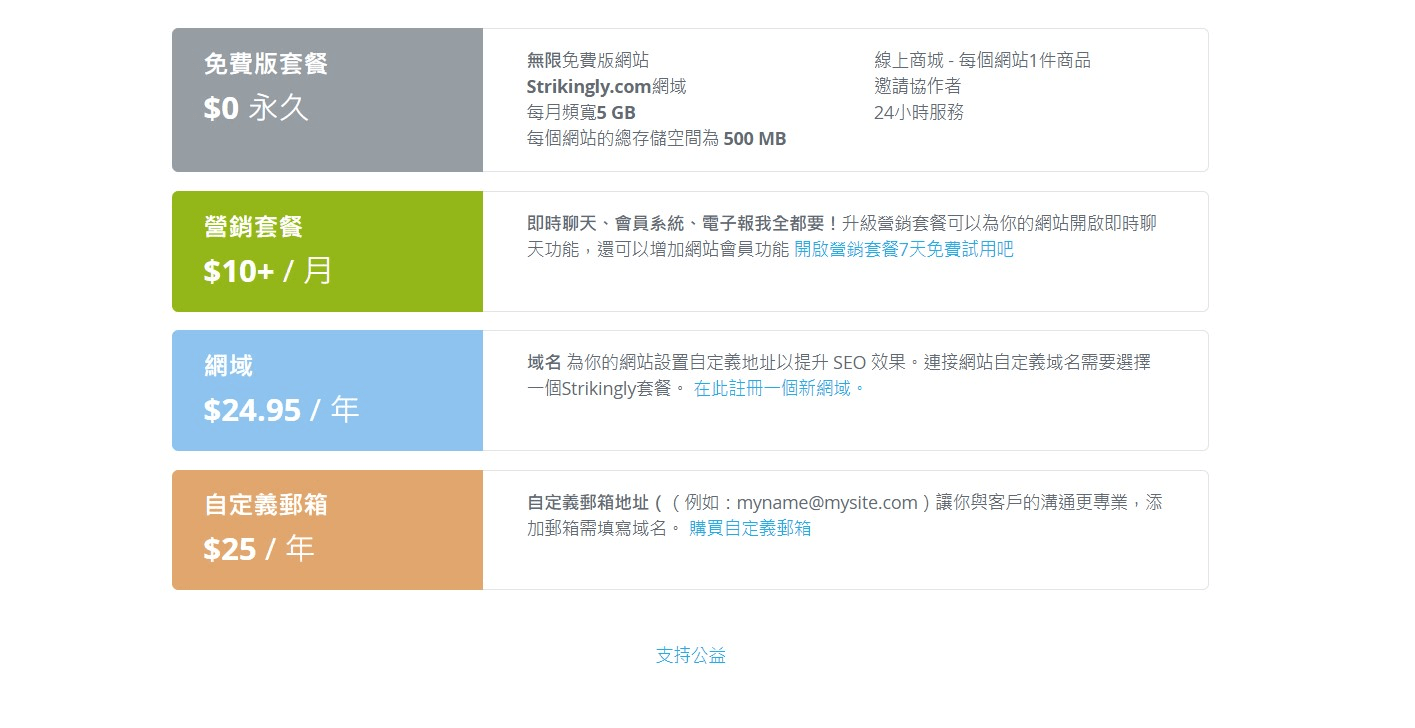Select the $10+ / 月 price text
The image size is (1415, 728).
click(268, 271)
